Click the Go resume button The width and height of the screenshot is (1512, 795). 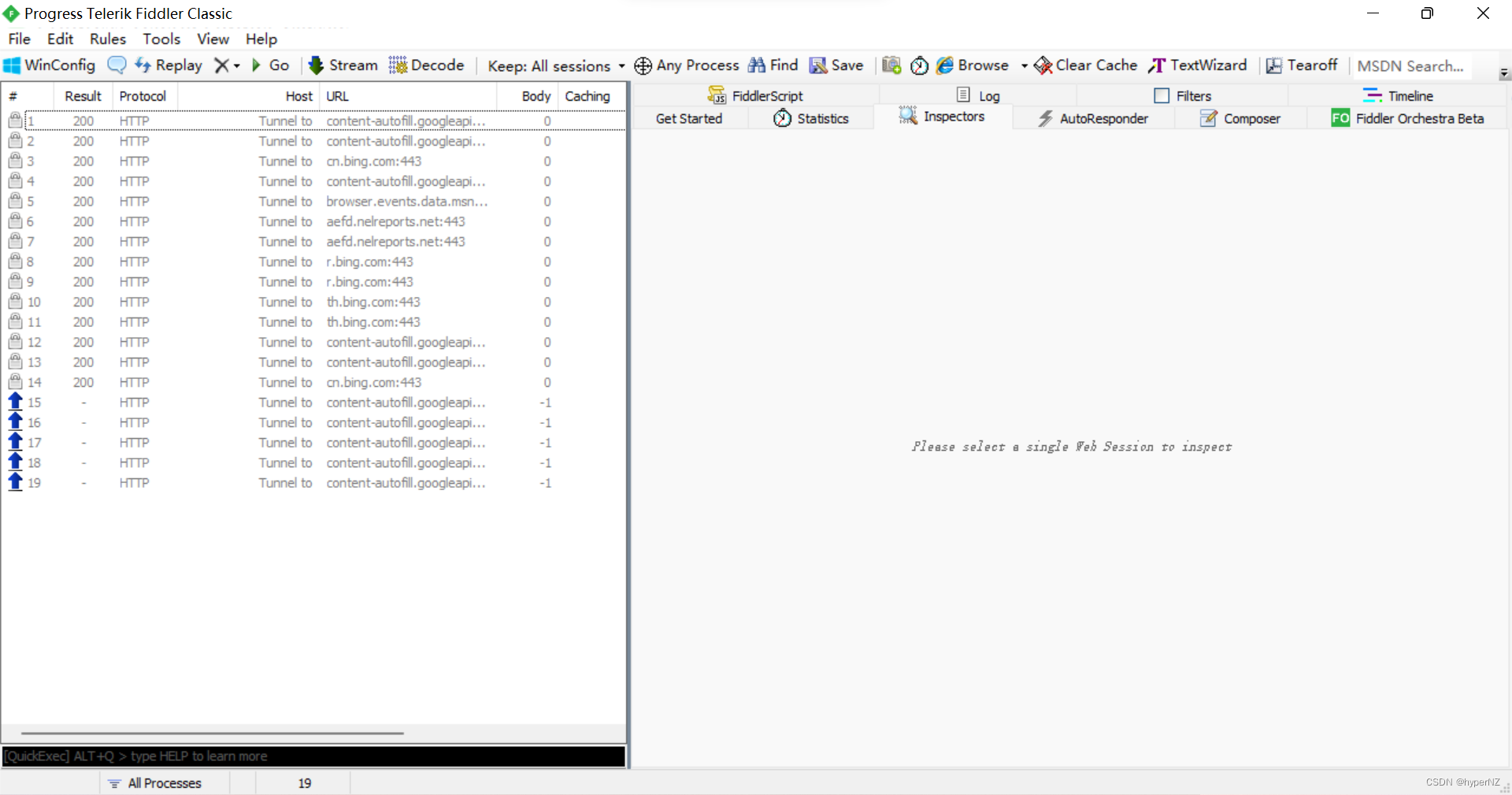tap(270, 65)
